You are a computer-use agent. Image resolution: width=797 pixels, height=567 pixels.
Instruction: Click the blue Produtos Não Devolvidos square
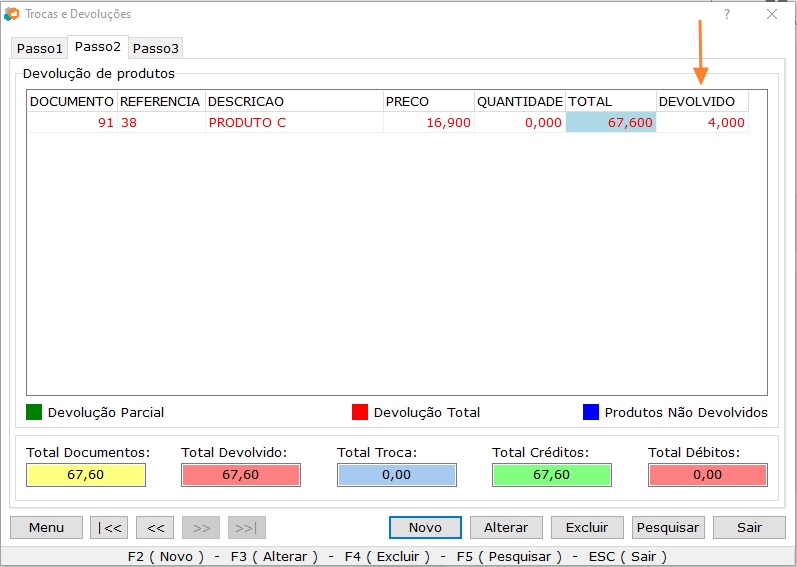pyautogui.click(x=591, y=412)
